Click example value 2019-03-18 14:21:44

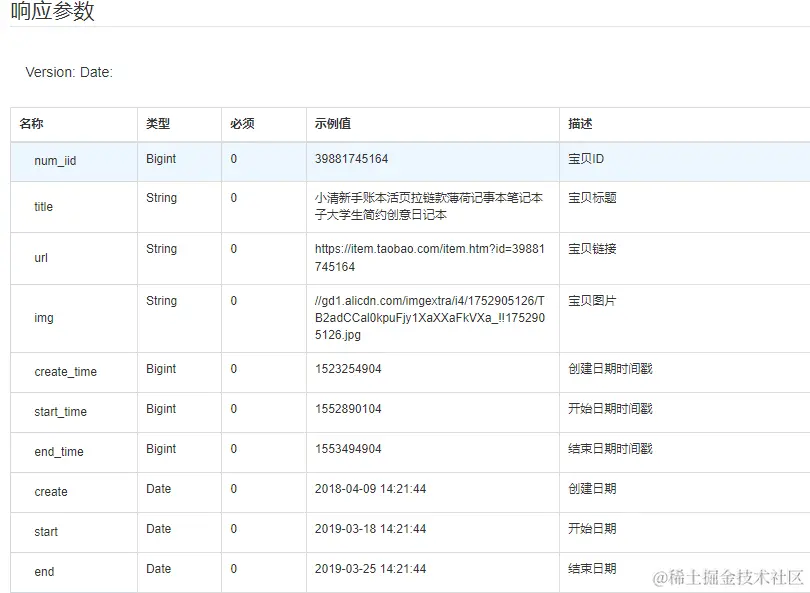pos(370,528)
